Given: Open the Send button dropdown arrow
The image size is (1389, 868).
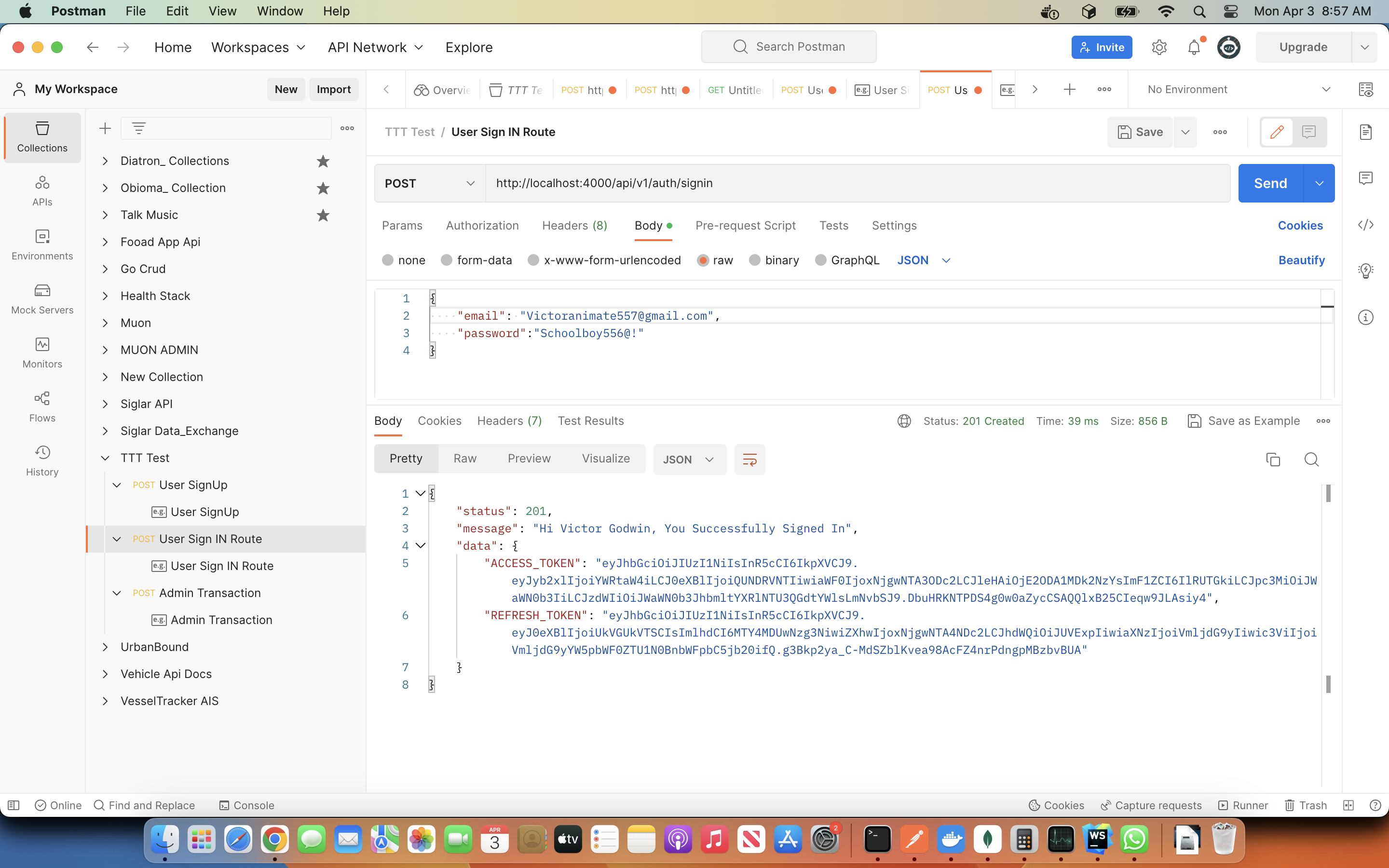Looking at the screenshot, I should (1319, 183).
